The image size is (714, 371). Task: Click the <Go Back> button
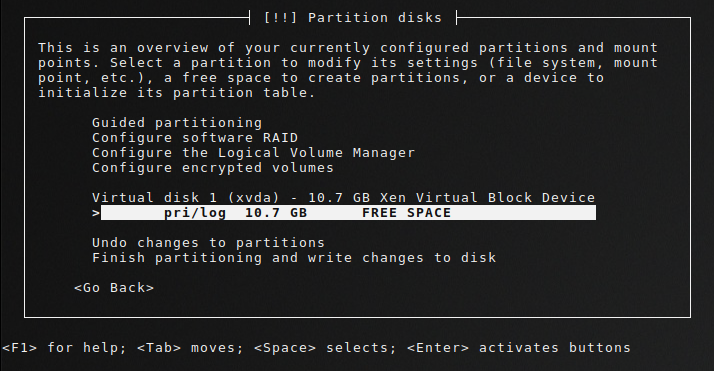pyautogui.click(x=114, y=288)
